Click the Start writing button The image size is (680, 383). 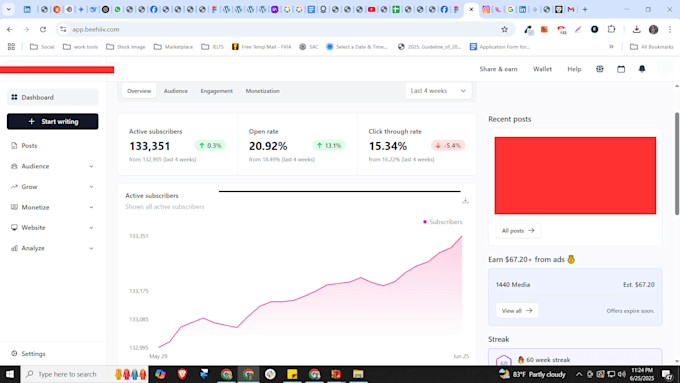(52, 121)
